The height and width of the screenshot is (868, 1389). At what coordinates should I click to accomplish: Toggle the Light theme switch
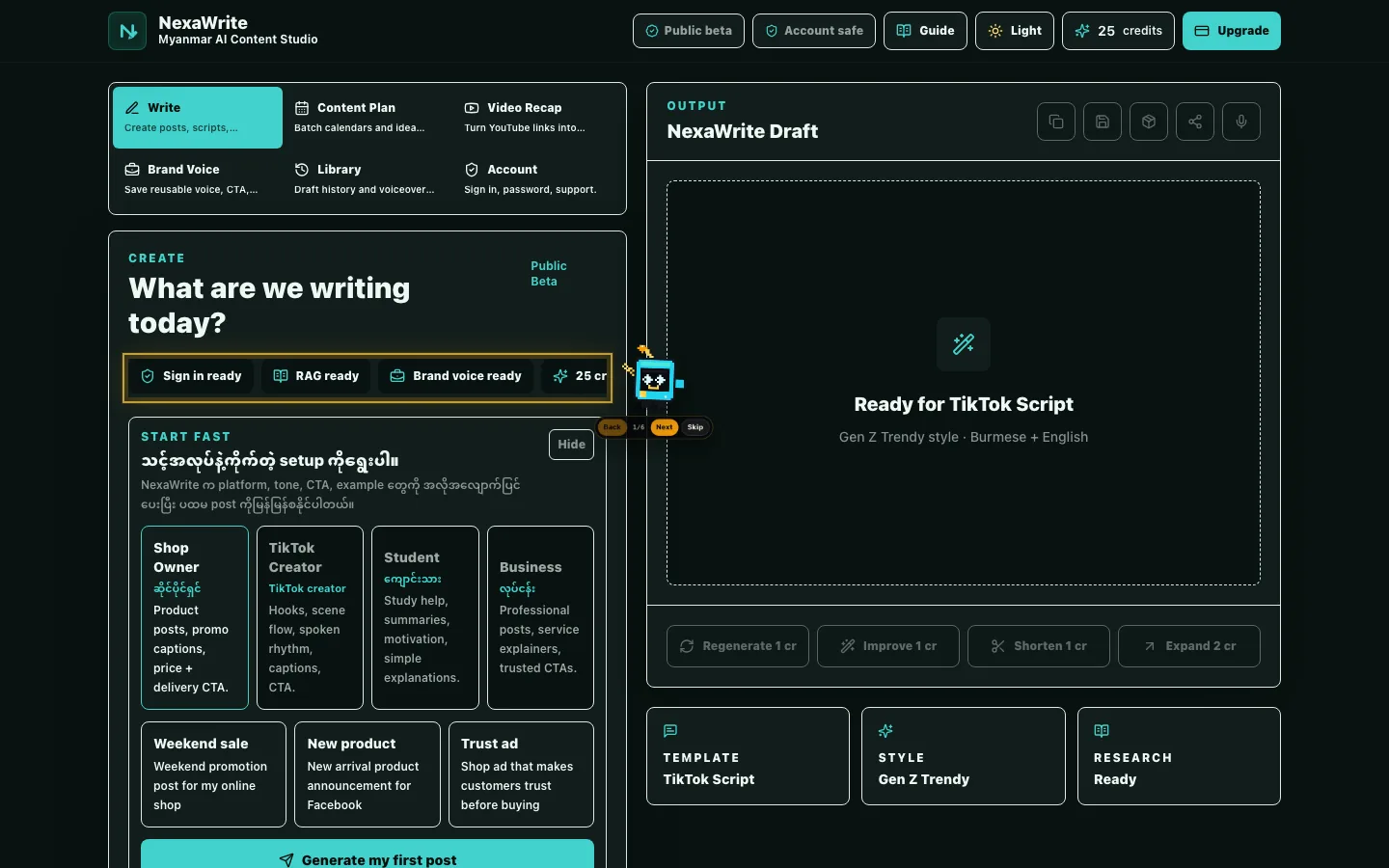(1015, 31)
